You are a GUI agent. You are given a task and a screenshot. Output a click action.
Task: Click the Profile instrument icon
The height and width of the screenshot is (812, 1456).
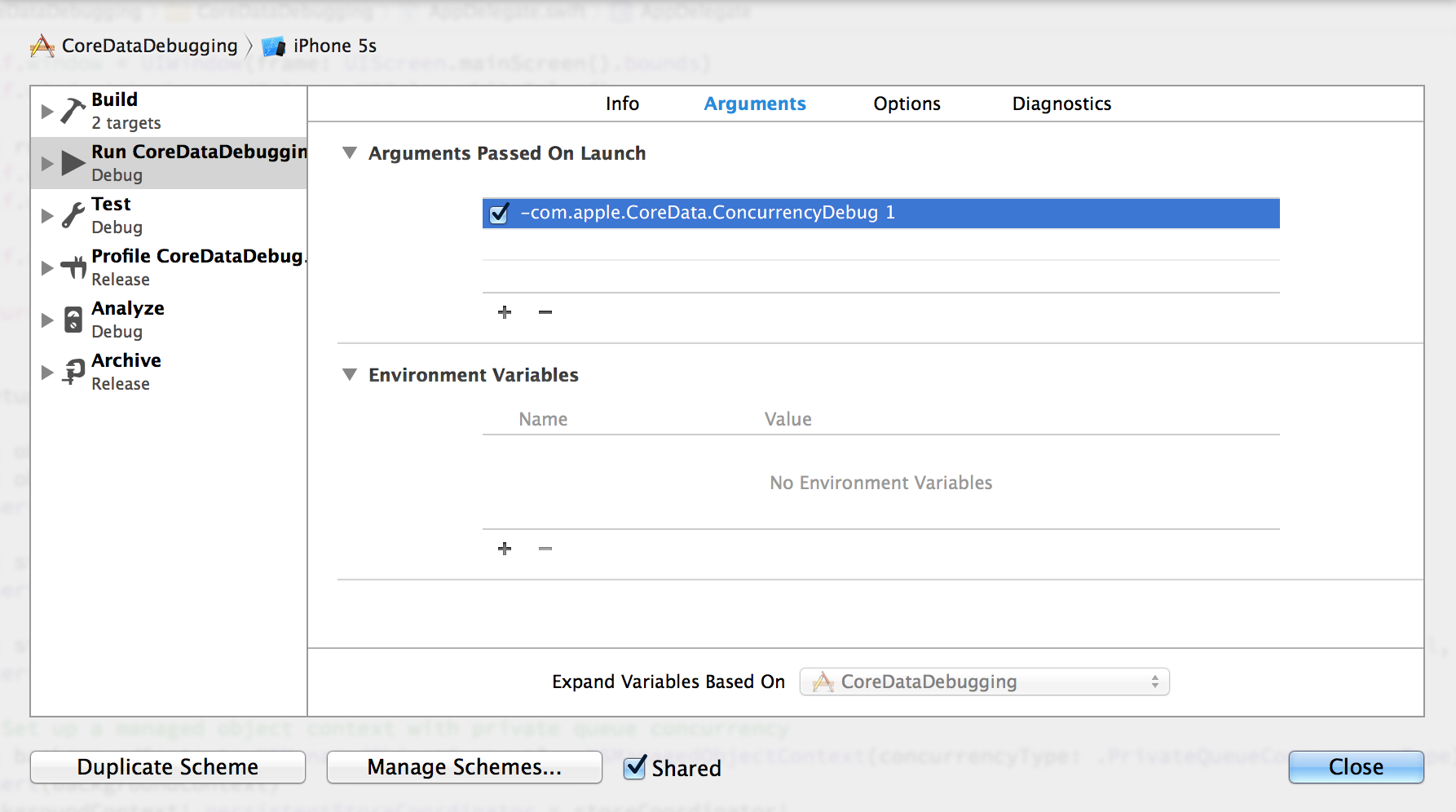coord(73,267)
